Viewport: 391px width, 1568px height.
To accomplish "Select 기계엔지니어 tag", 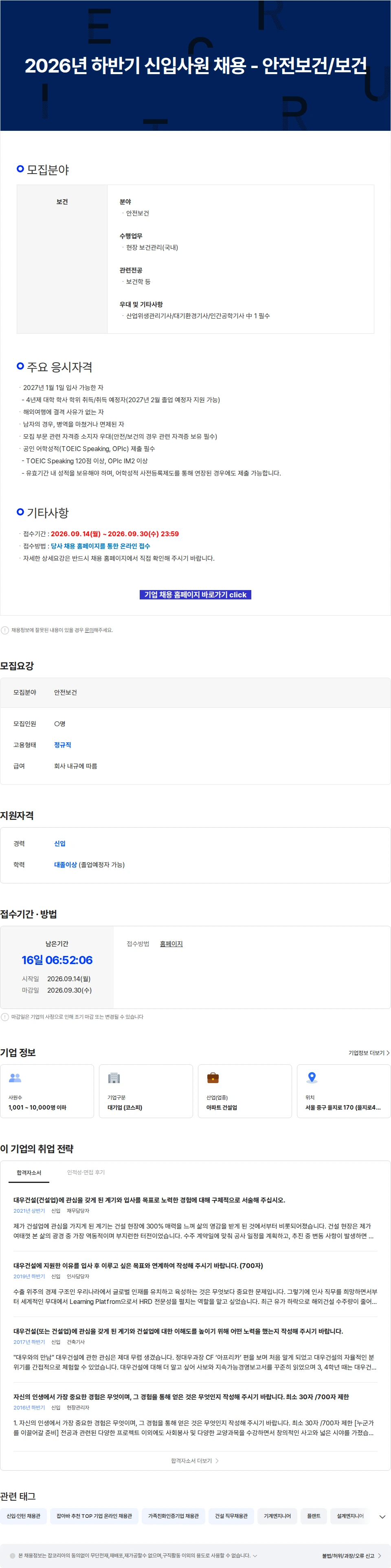I will pos(277,1516).
